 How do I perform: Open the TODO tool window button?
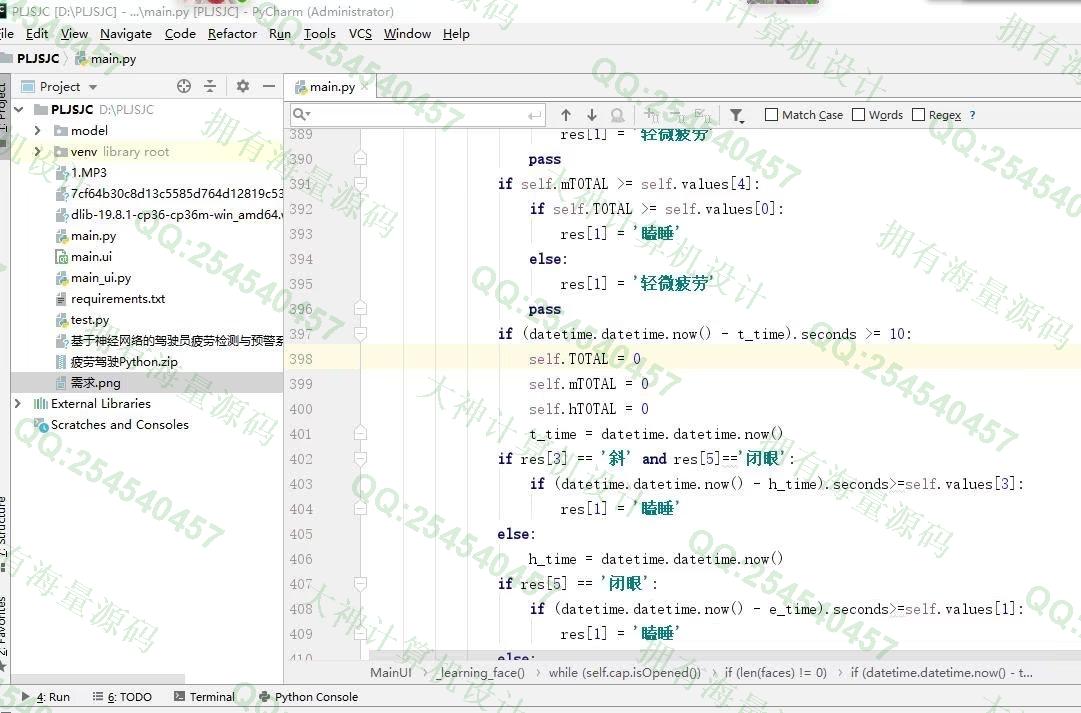(x=122, y=696)
